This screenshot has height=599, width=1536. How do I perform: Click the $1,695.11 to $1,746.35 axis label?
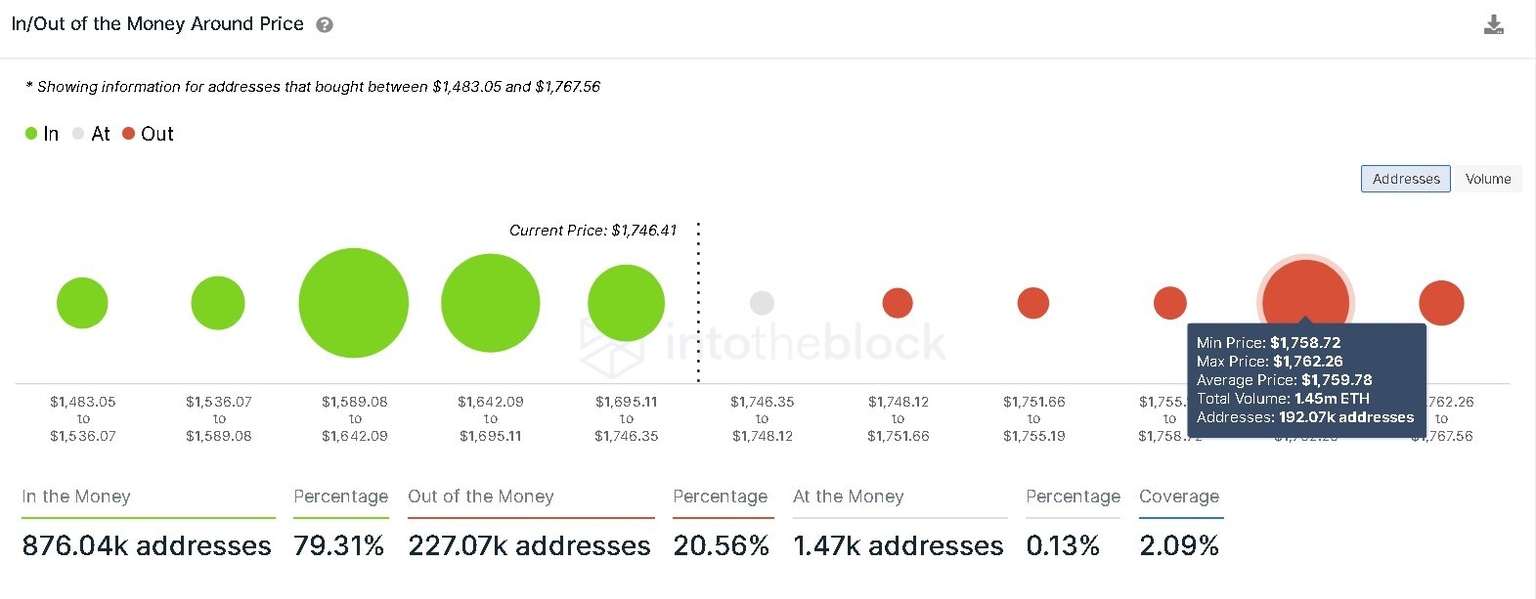point(626,418)
